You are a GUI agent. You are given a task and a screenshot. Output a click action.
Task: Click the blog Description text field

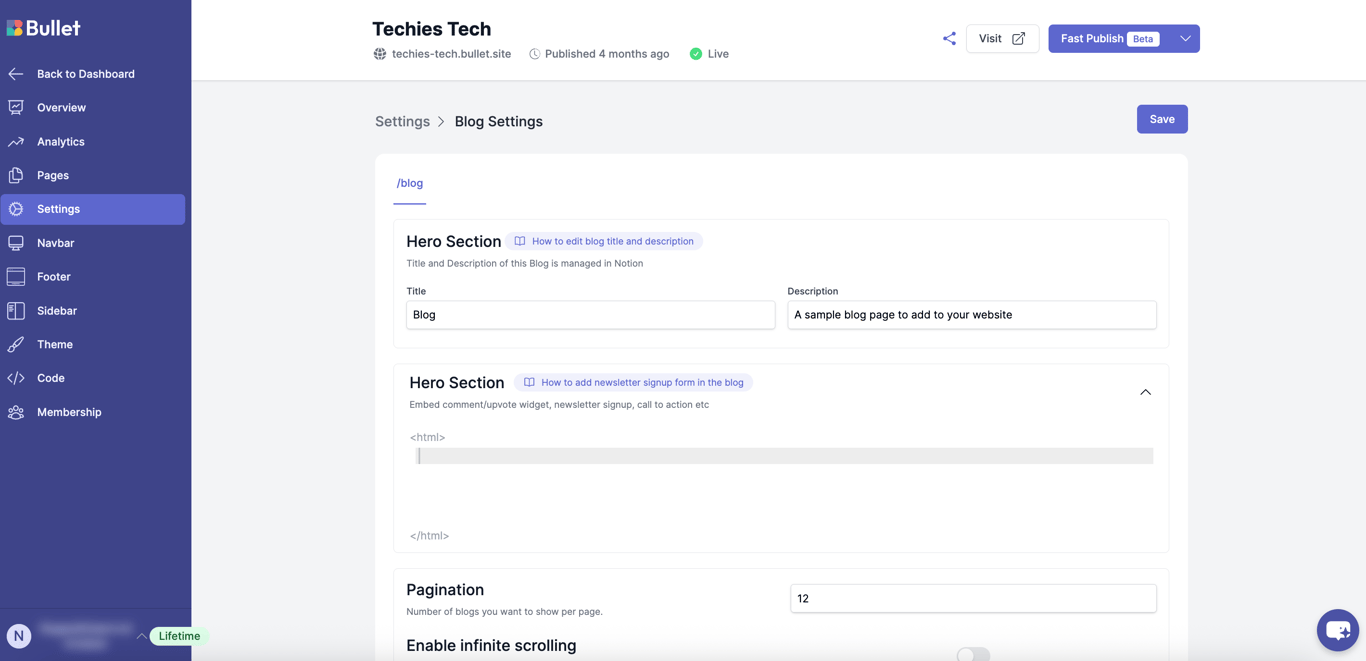[x=971, y=315]
